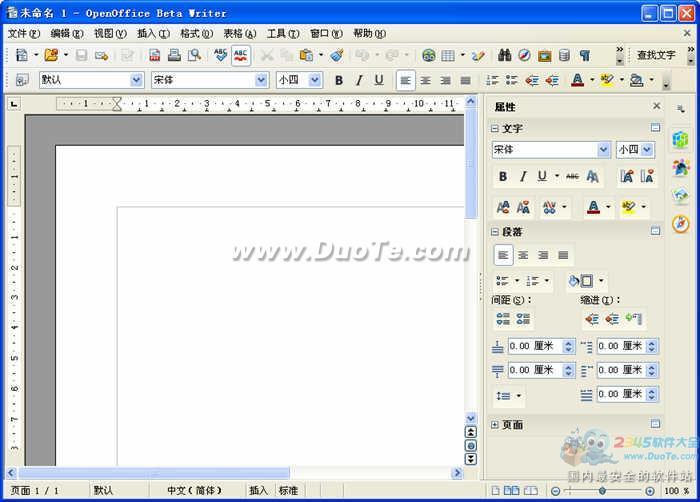
Task: Expand the 页面 section in properties panel
Action: 494,425
